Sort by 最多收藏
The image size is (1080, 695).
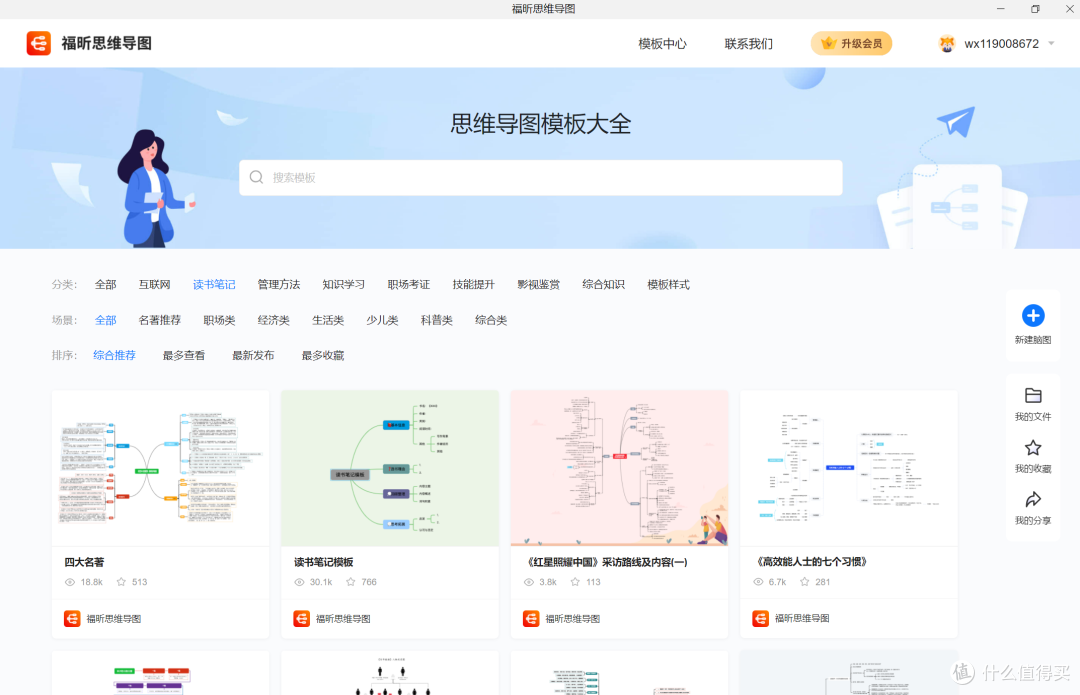point(323,355)
